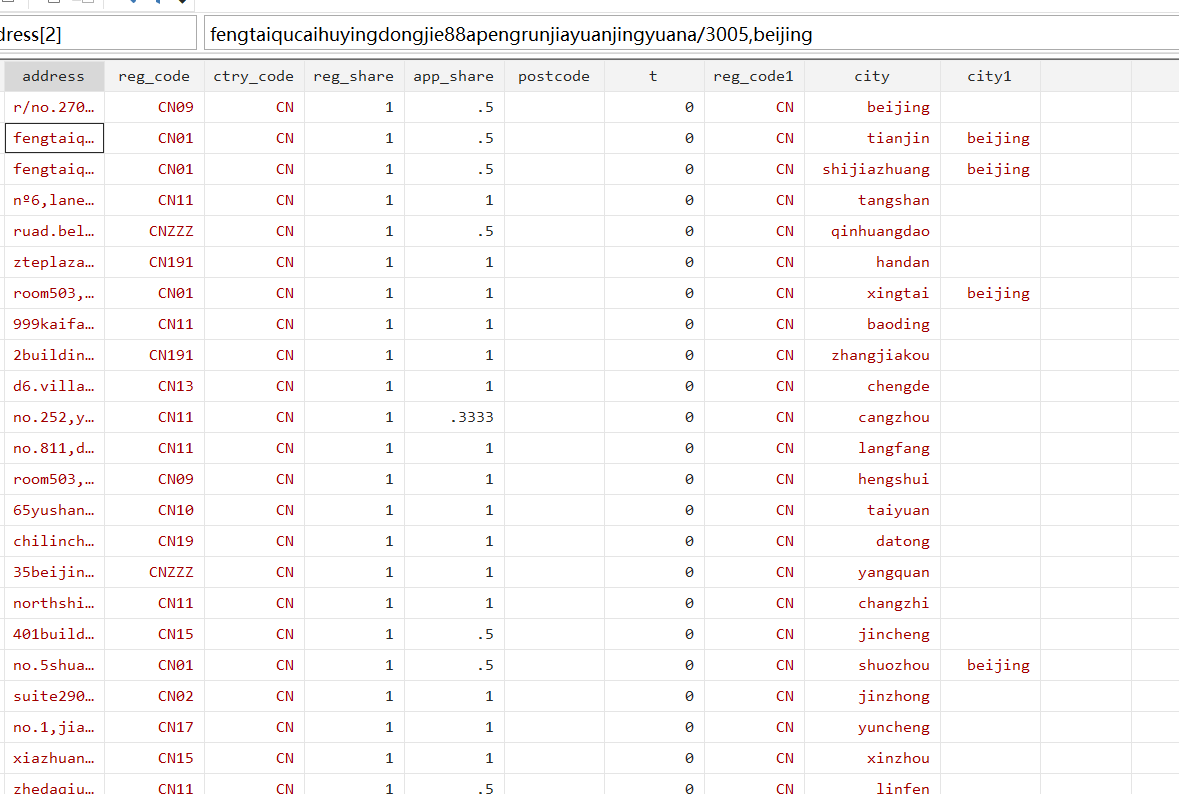Select address cell 'no.811,d…'
This screenshot has width=1179, height=794.
54,448
